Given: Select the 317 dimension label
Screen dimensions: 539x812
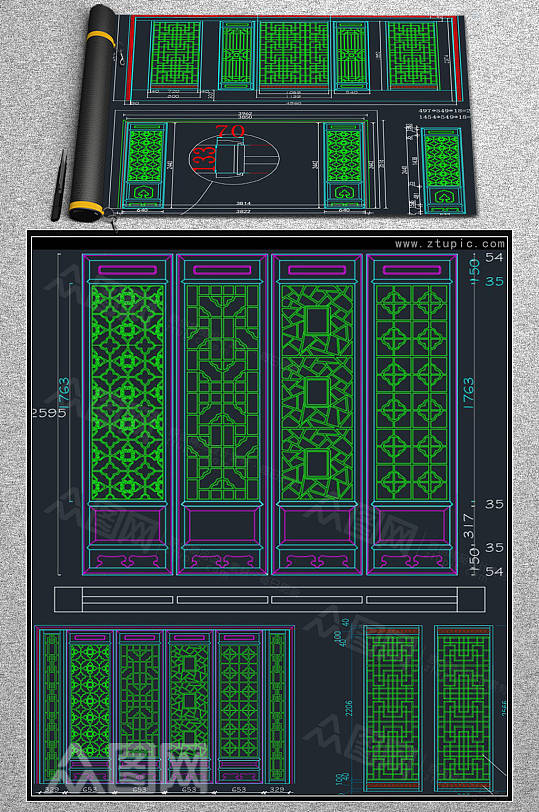Looking at the screenshot, I should pyautogui.click(x=469, y=526).
